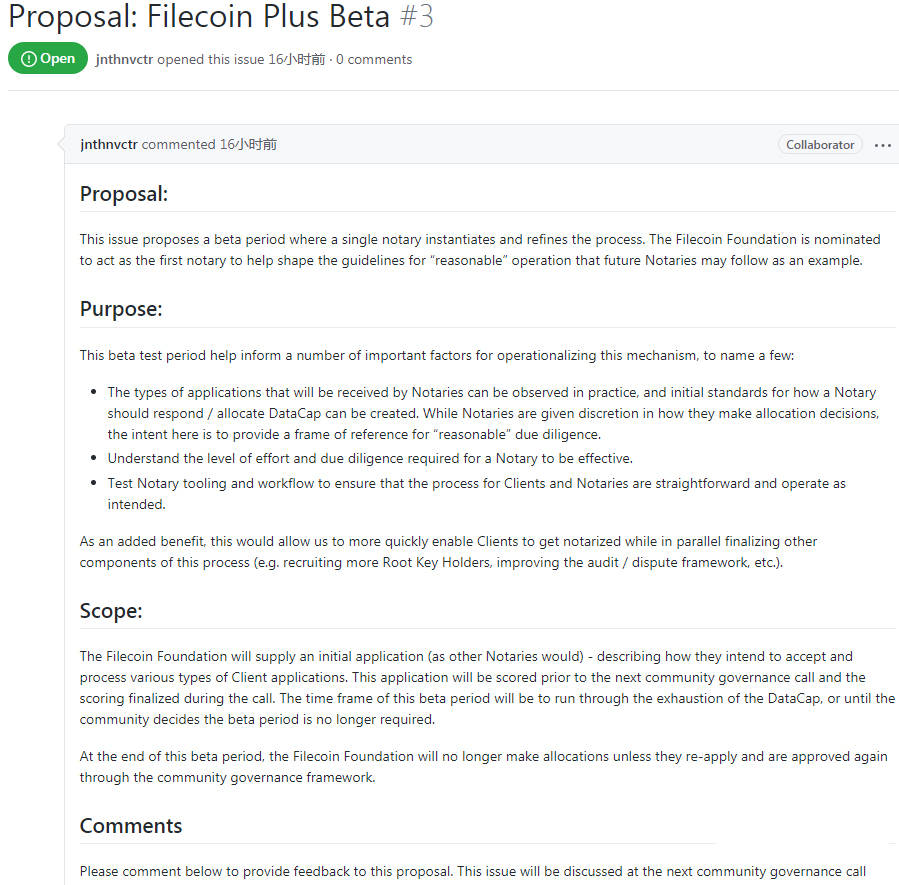899x885 pixels.
Task: Click the Collaborator badge on the comment
Action: click(820, 145)
